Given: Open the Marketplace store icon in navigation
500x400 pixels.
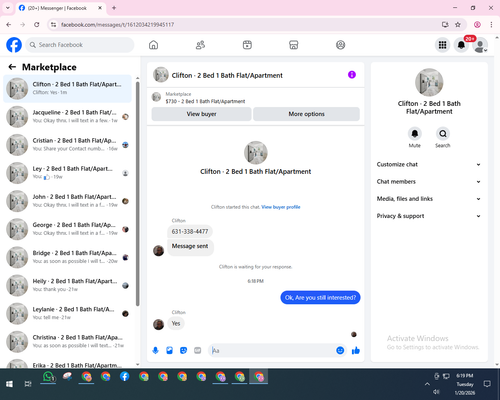Looking at the screenshot, I should click(x=294, y=45).
